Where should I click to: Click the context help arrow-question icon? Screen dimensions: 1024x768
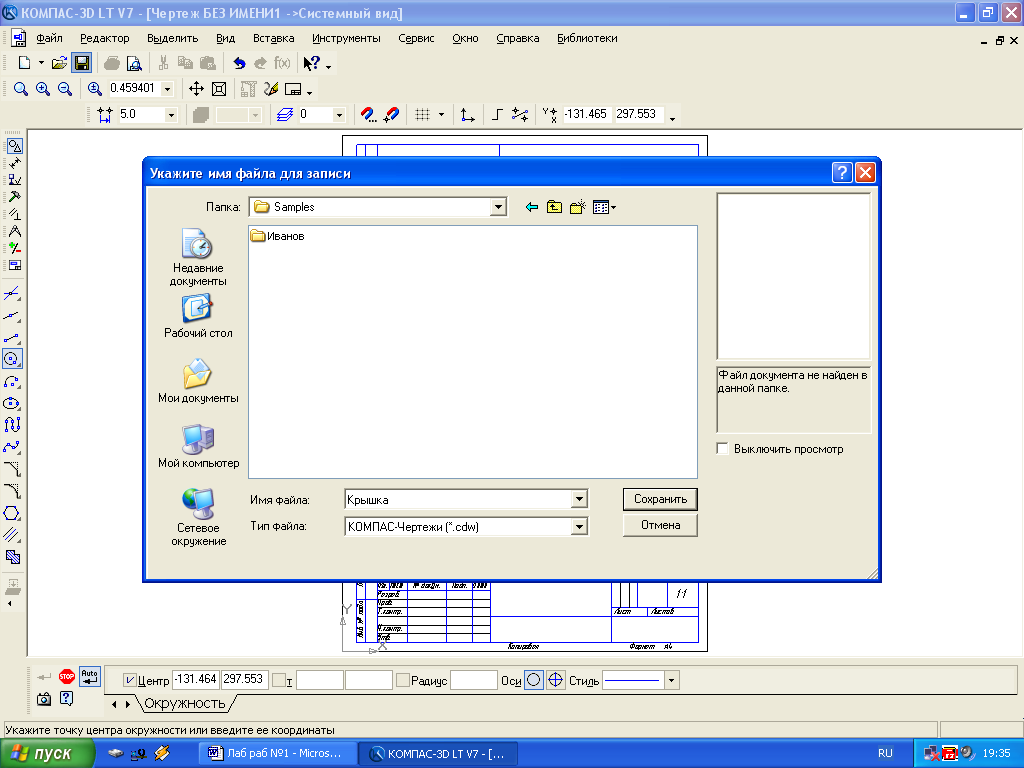(312, 63)
